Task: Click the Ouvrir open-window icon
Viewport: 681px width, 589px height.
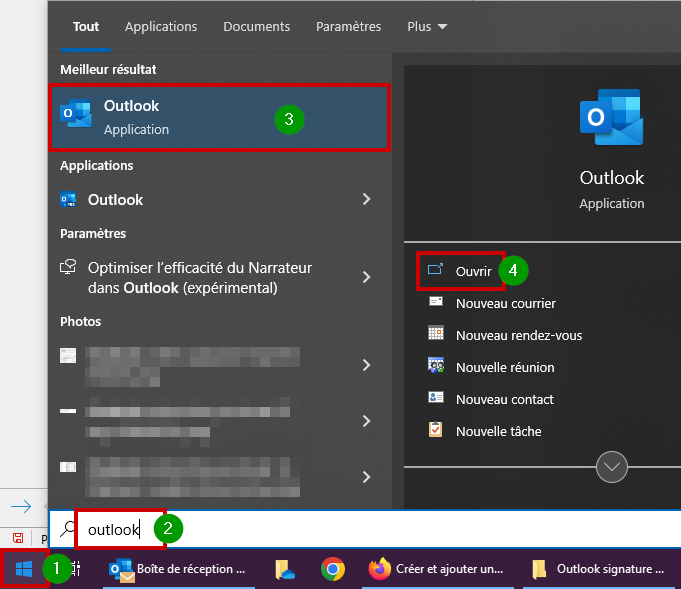Action: click(x=435, y=269)
